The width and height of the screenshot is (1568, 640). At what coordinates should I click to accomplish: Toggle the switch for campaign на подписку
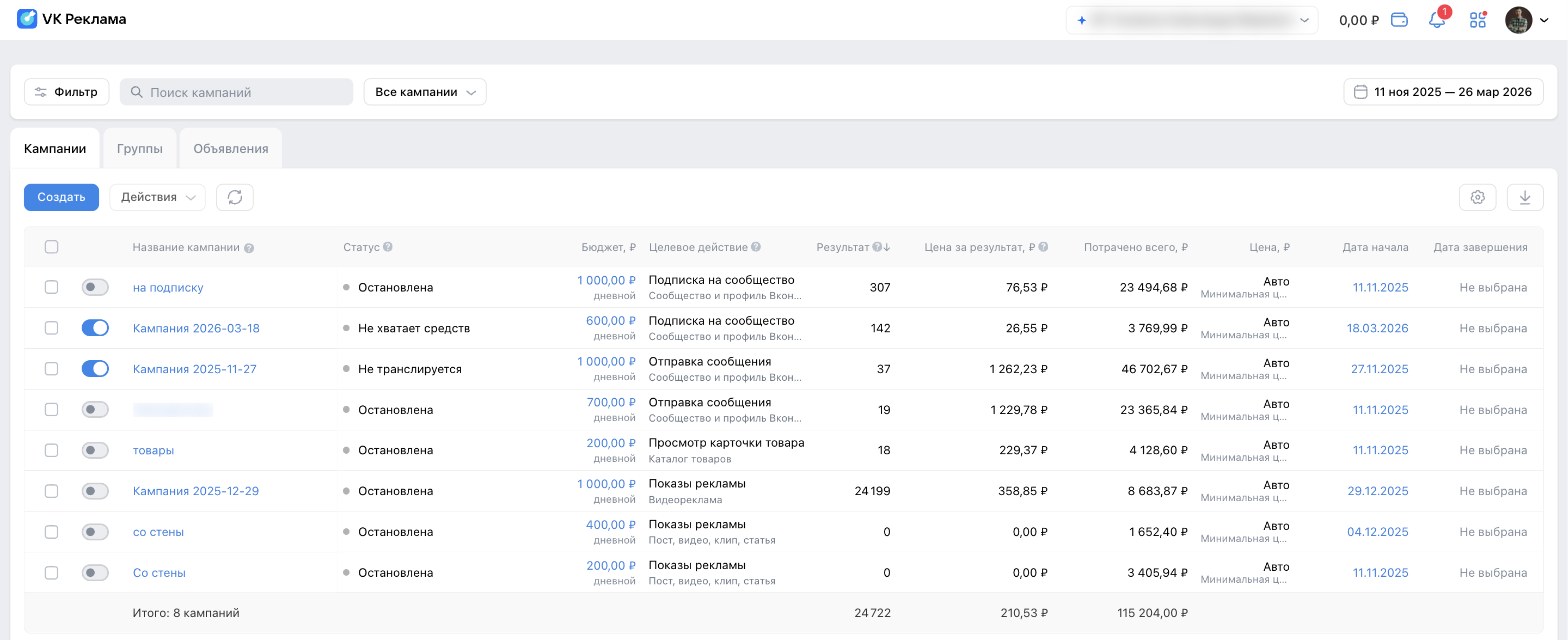[95, 287]
